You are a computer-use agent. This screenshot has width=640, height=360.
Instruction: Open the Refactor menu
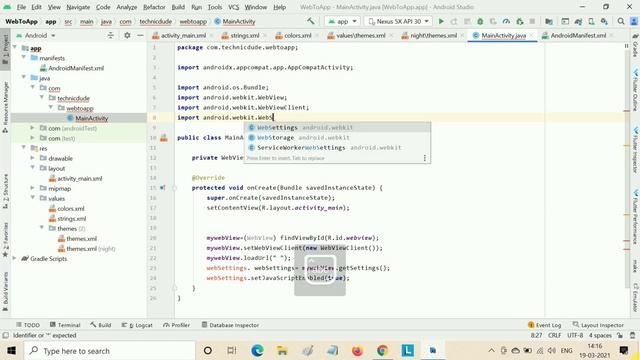coord(154,7)
